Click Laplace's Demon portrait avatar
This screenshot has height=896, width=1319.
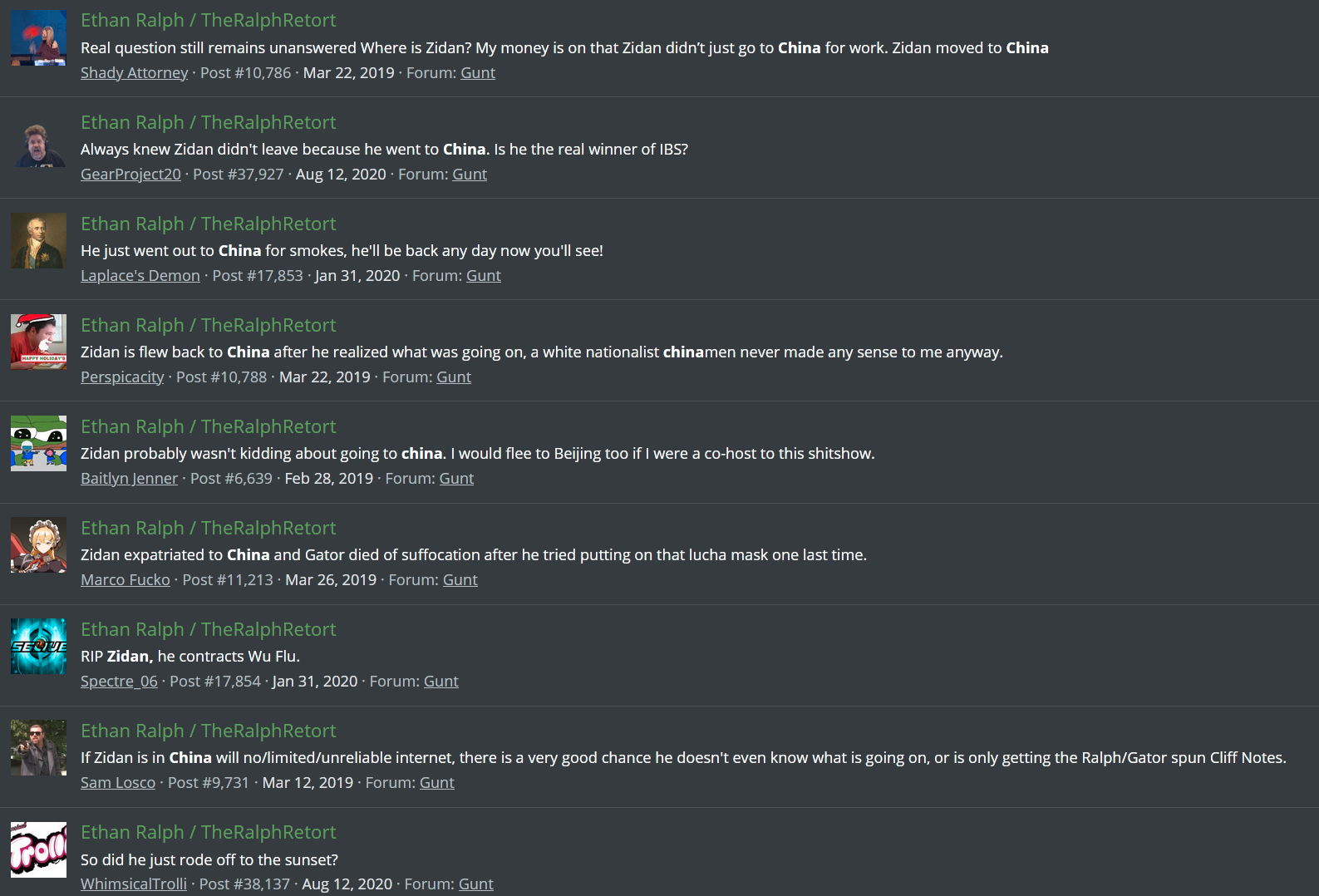(x=38, y=241)
